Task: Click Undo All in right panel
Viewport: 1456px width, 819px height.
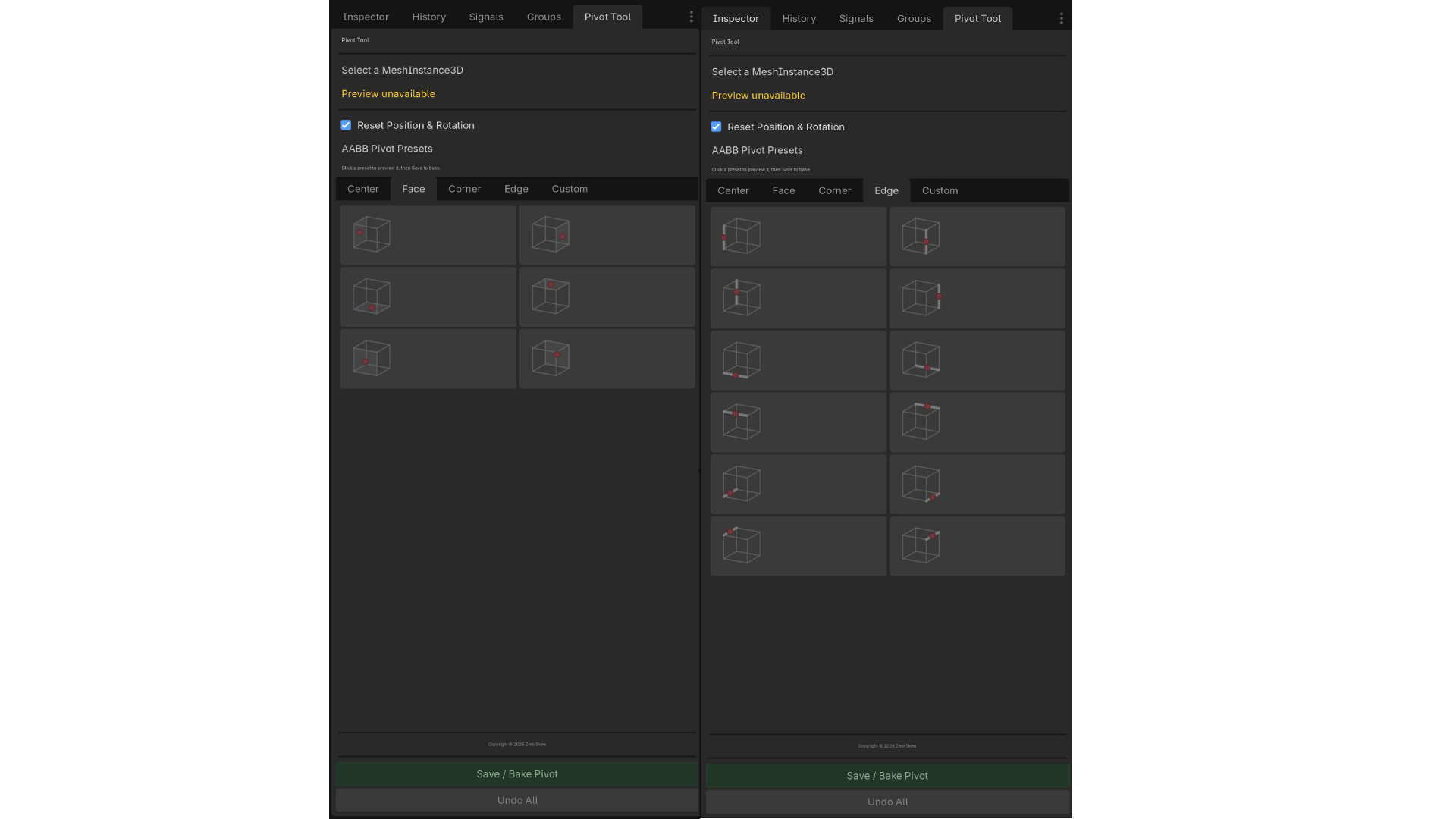Action: [887, 802]
